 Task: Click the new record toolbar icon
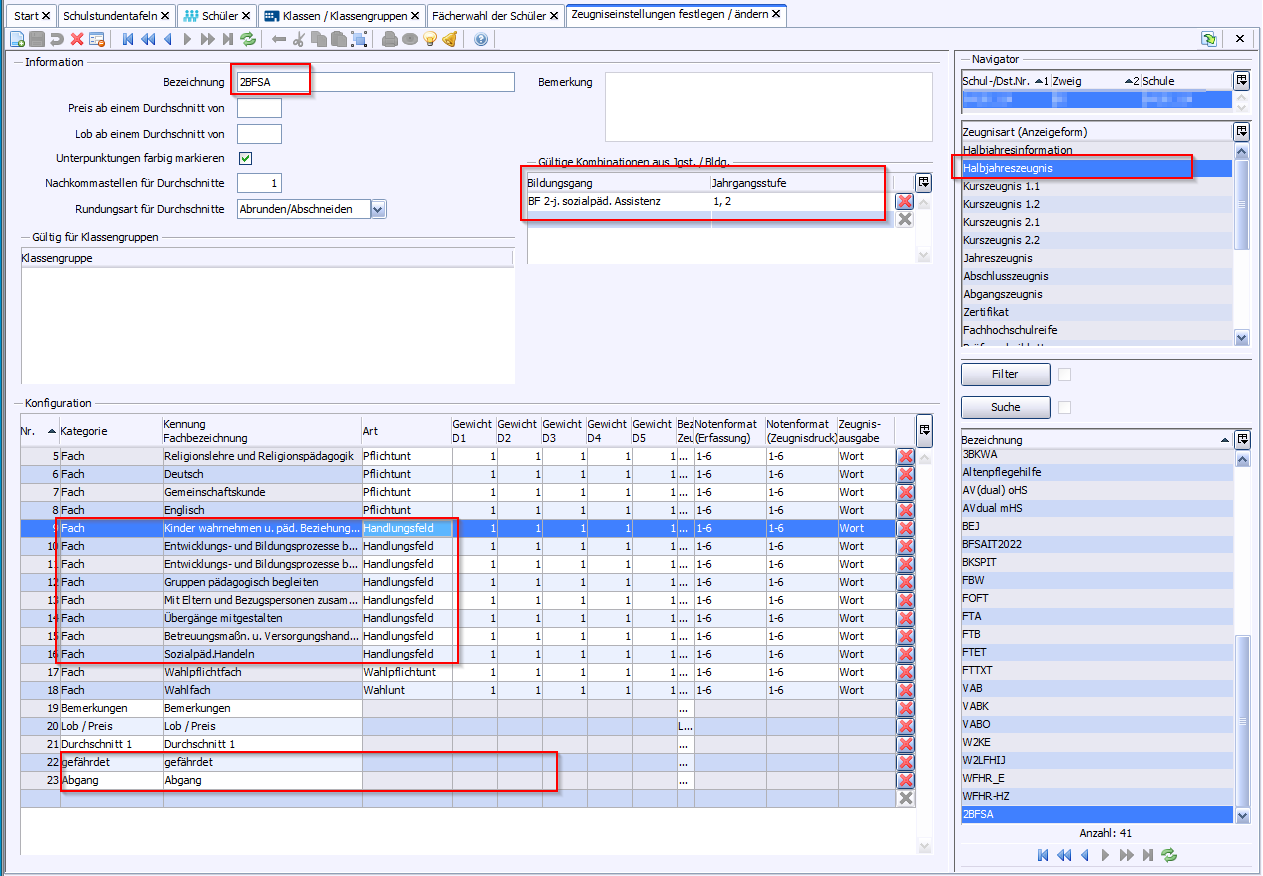(x=17, y=39)
